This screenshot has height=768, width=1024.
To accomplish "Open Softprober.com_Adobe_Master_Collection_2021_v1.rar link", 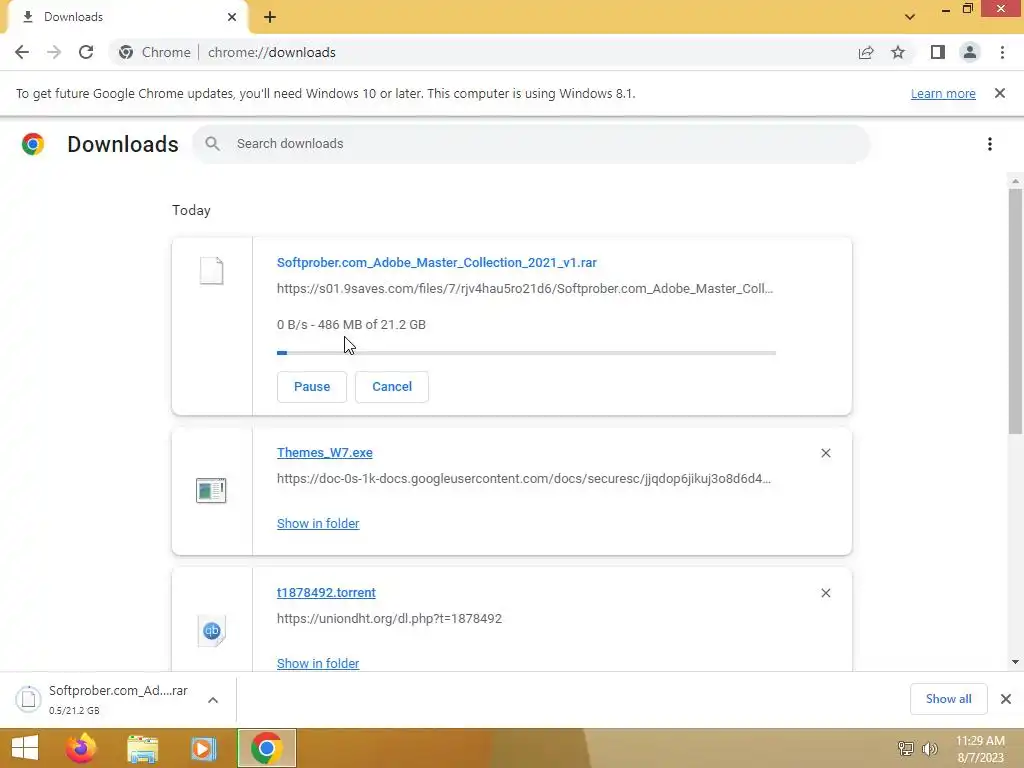I will 437,263.
